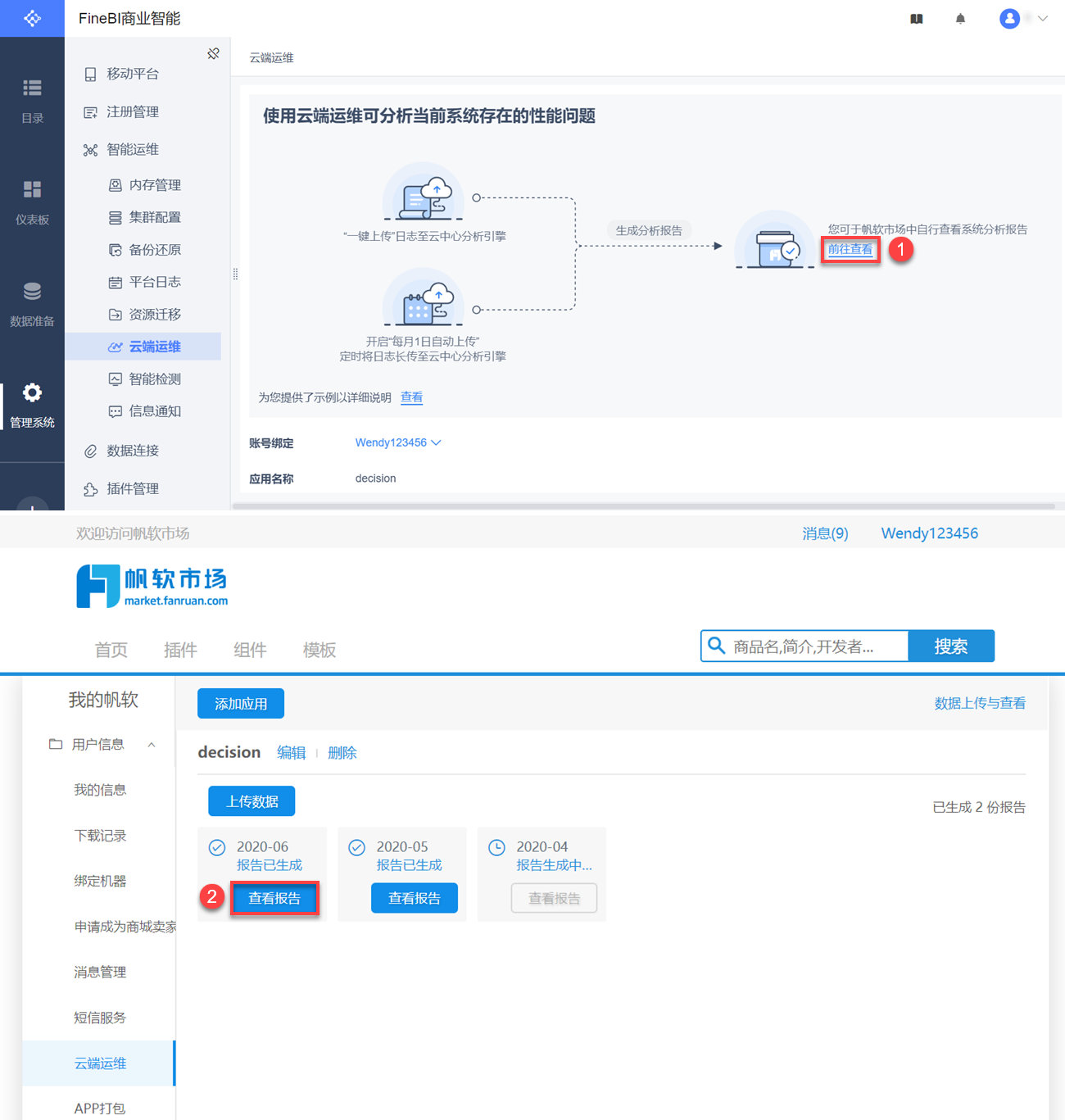Open 下载记录 in sidebar
The image size is (1065, 1120).
100,836
